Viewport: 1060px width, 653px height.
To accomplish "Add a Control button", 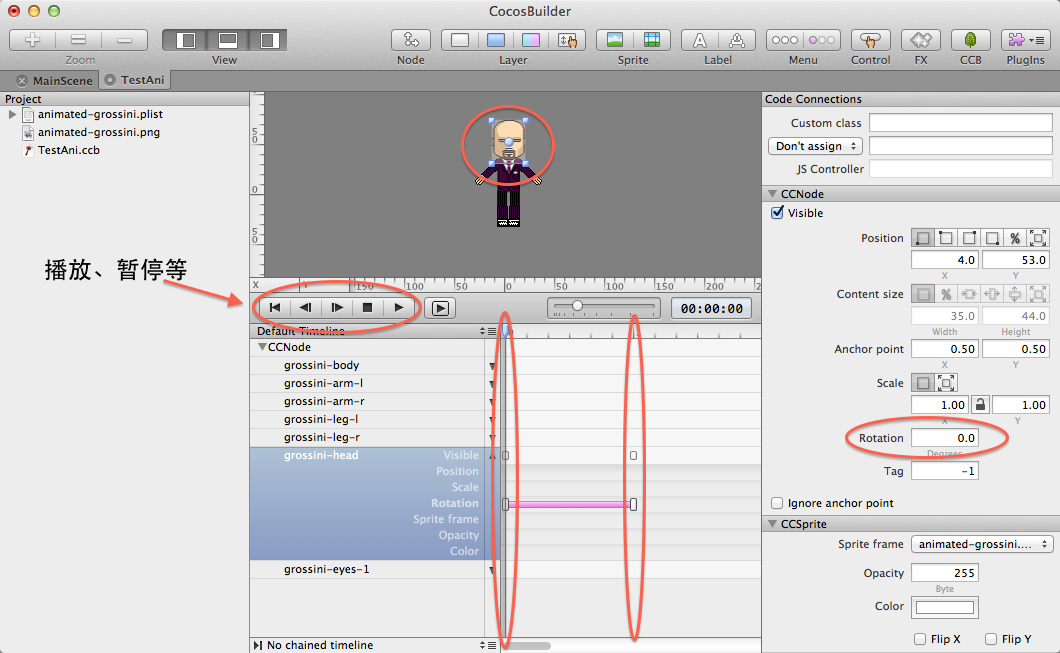I will pos(870,41).
